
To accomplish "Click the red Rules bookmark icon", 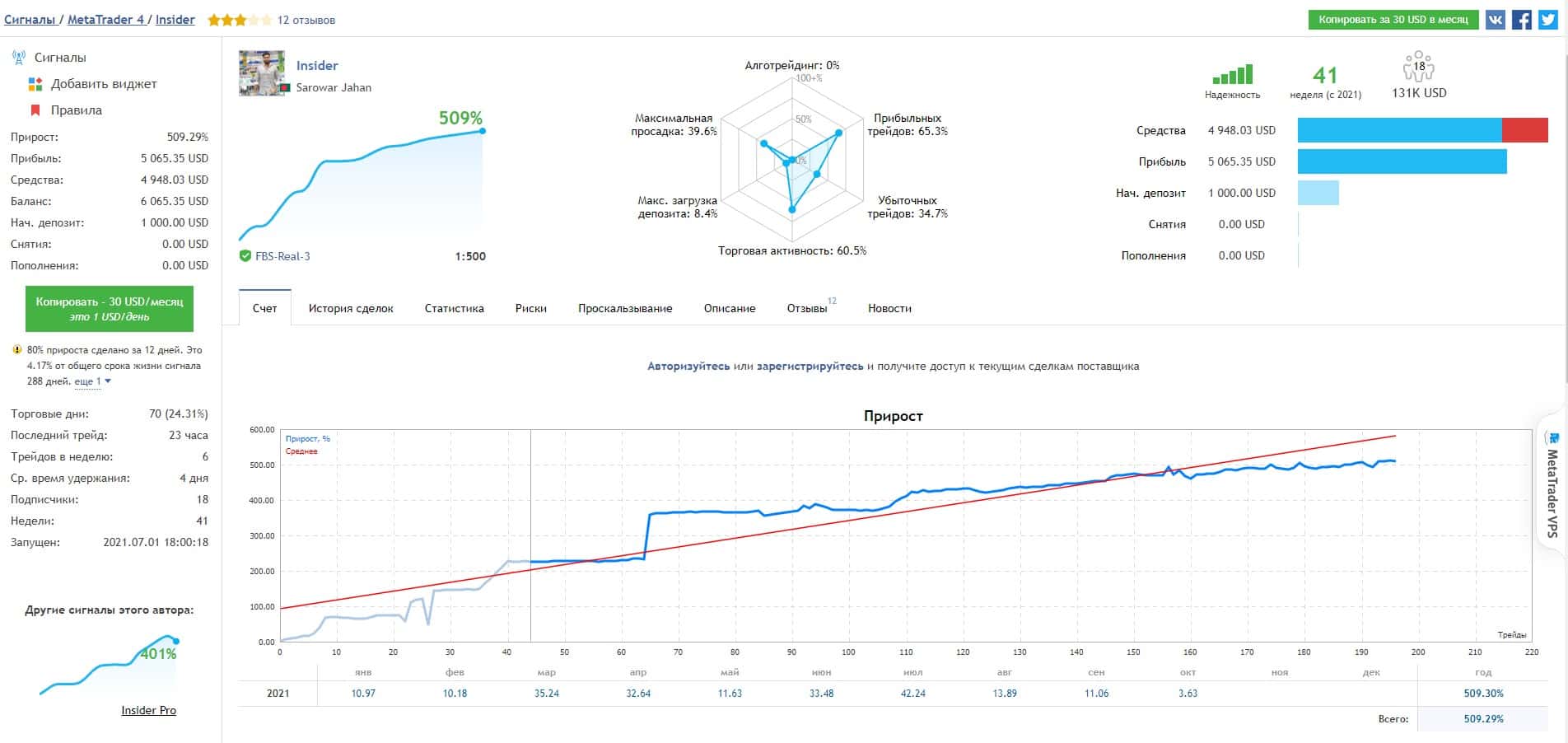I will click(35, 110).
